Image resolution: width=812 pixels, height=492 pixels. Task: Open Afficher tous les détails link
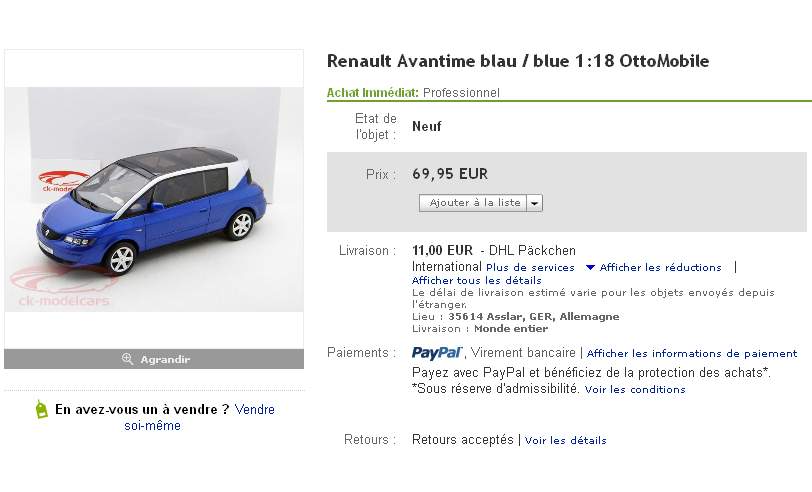pyautogui.click(x=473, y=281)
